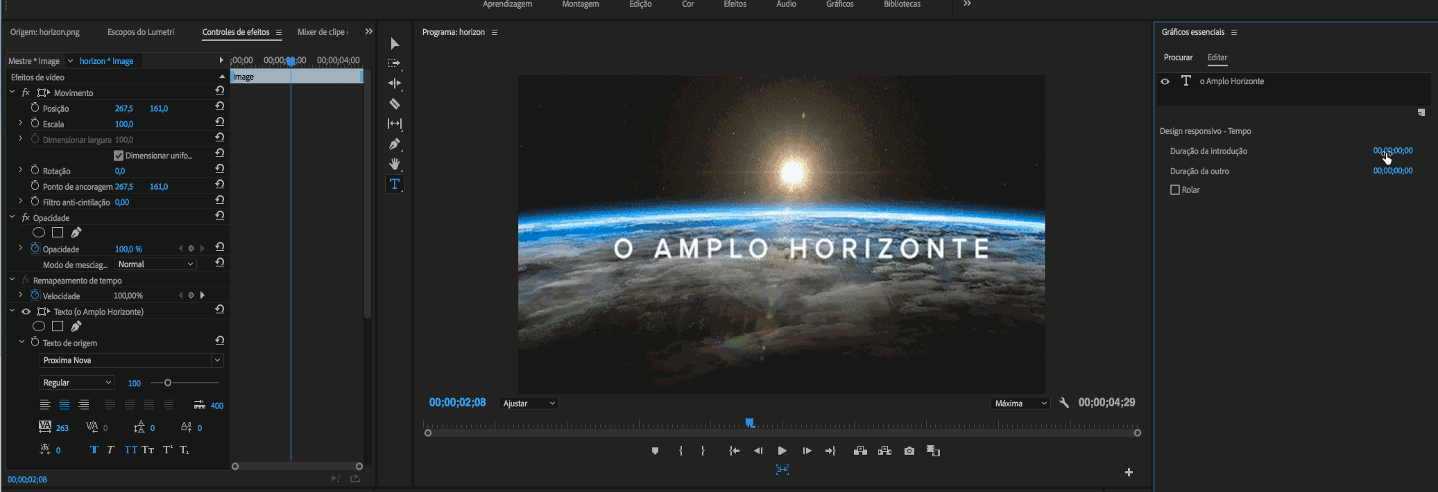Select the Pen tool in toolbar
The width and height of the screenshot is (1438, 492).
394,144
